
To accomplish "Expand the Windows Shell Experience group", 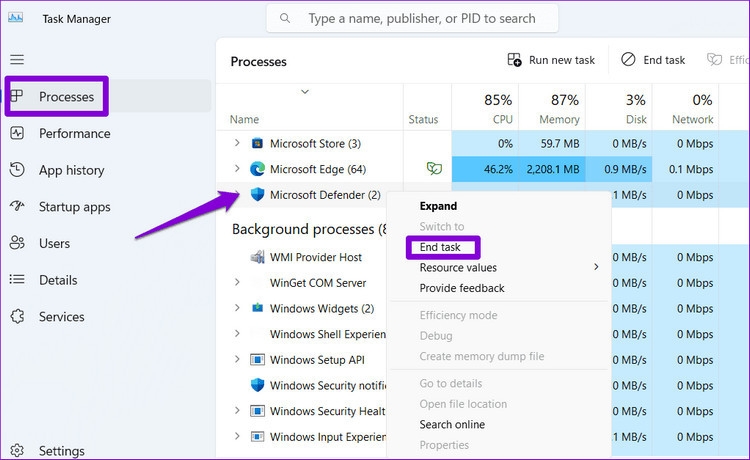I will (237, 333).
